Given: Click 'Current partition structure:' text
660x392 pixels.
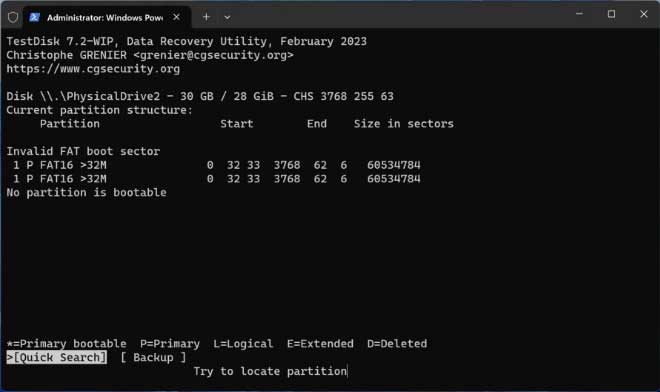Looking at the screenshot, I should pos(99,110).
